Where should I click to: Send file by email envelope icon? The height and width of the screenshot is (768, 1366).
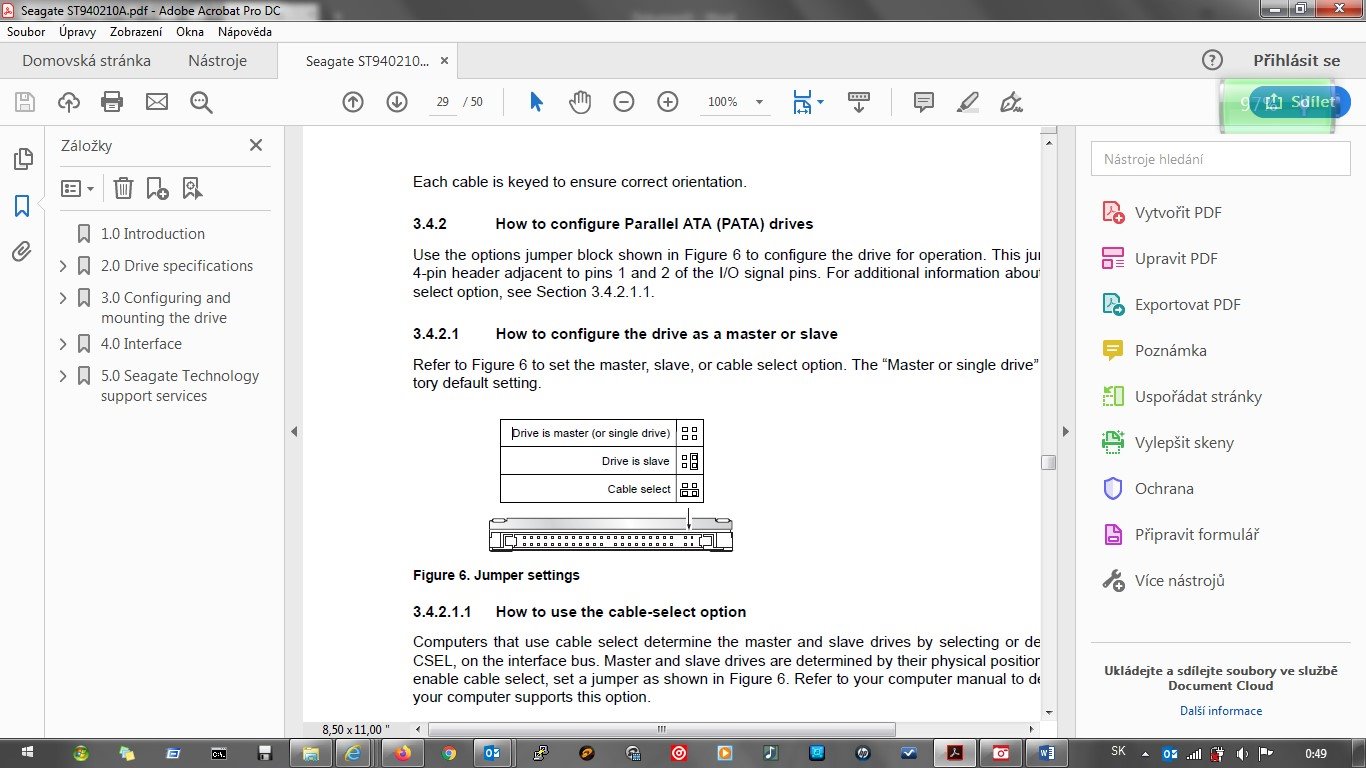pos(157,102)
